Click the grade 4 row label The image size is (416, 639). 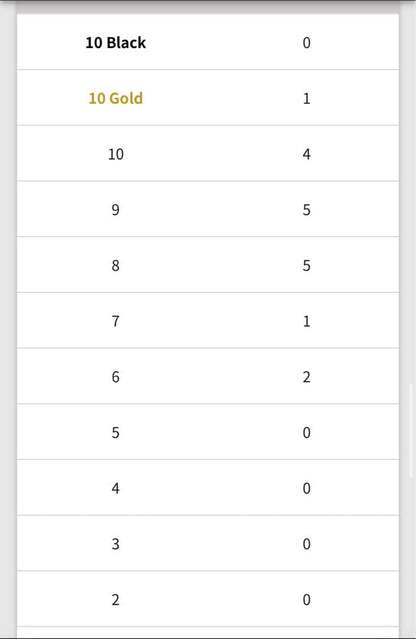pyautogui.click(x=115, y=488)
